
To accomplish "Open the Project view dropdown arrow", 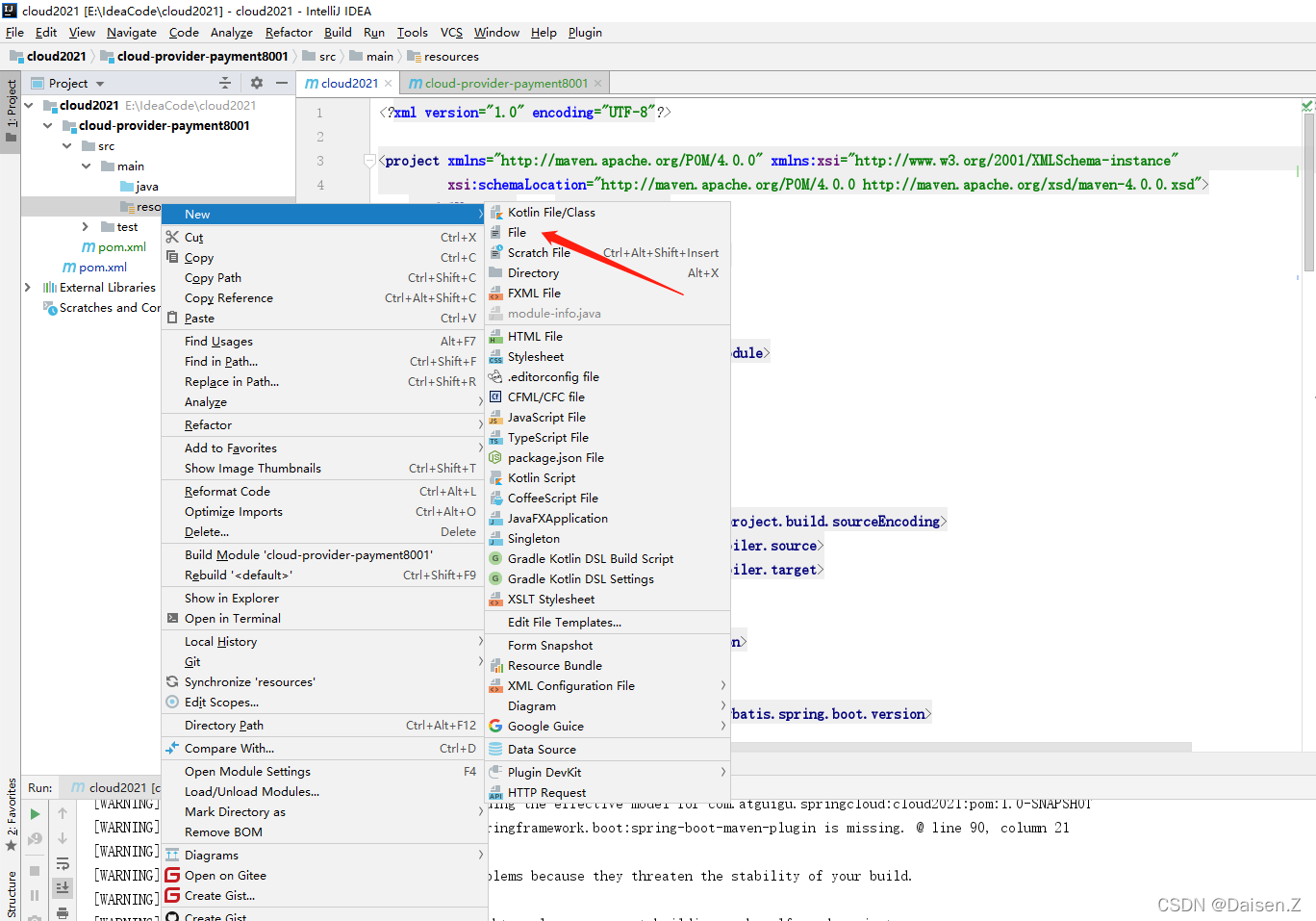I will (x=100, y=84).
